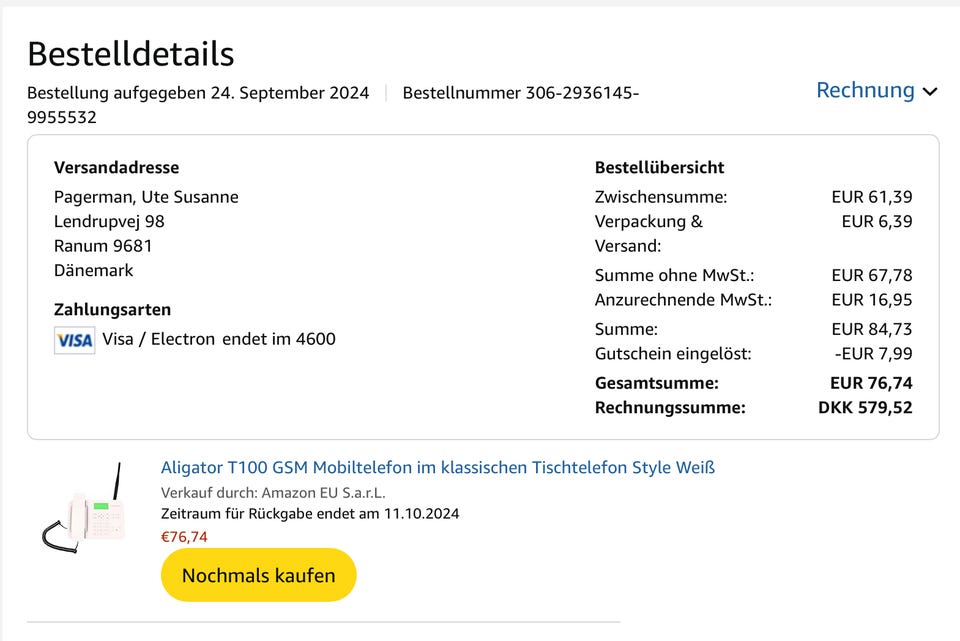The height and width of the screenshot is (641, 960).
Task: Click the Visa card icon
Action: coord(74,340)
